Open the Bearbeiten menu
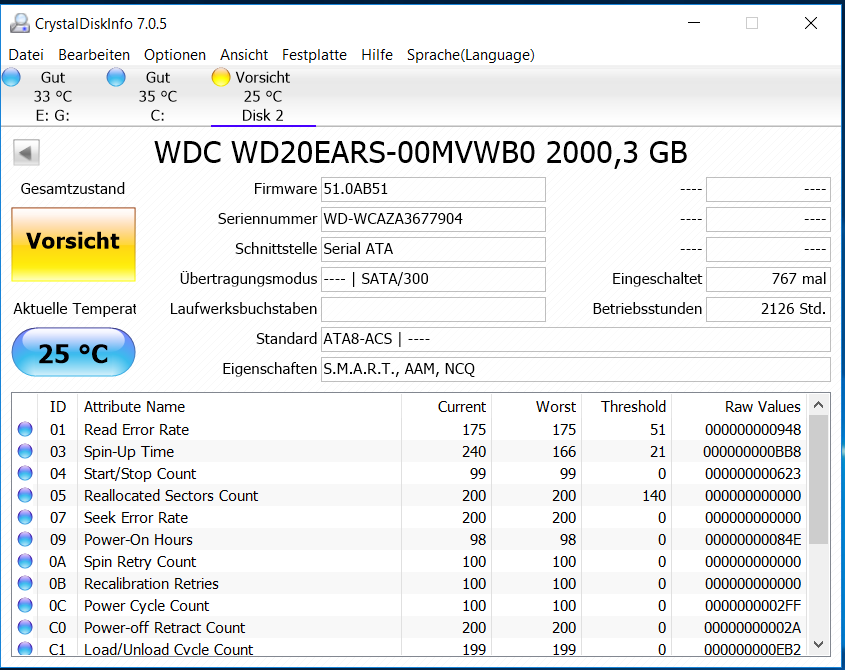The height and width of the screenshot is (670, 845). 94,55
